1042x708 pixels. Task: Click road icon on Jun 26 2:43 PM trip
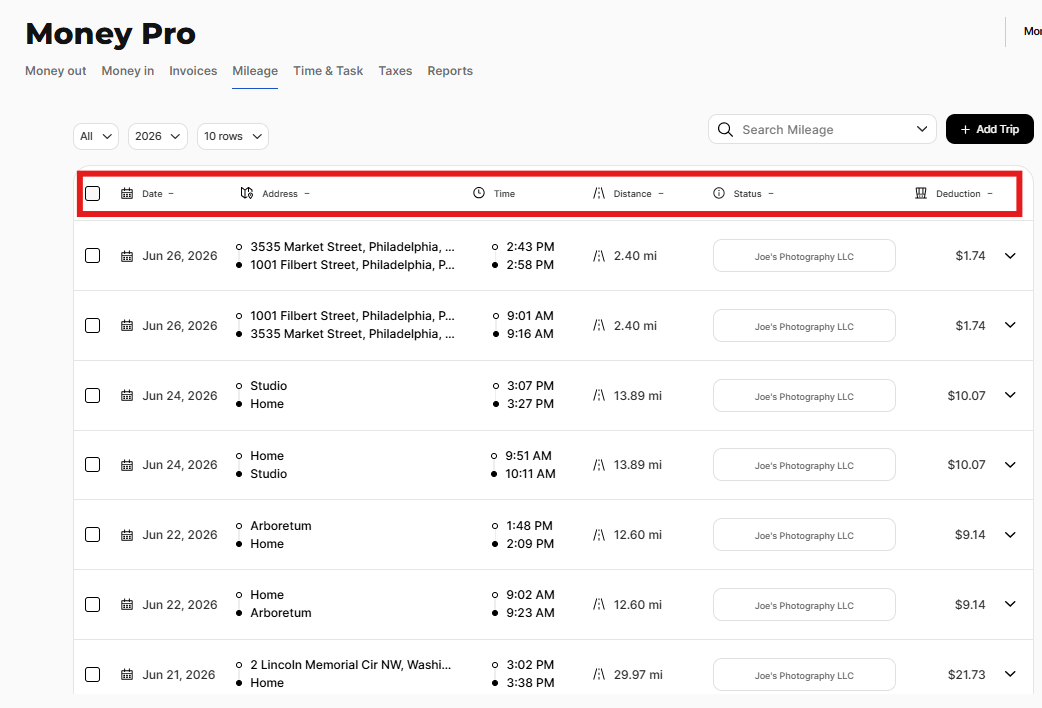point(599,256)
